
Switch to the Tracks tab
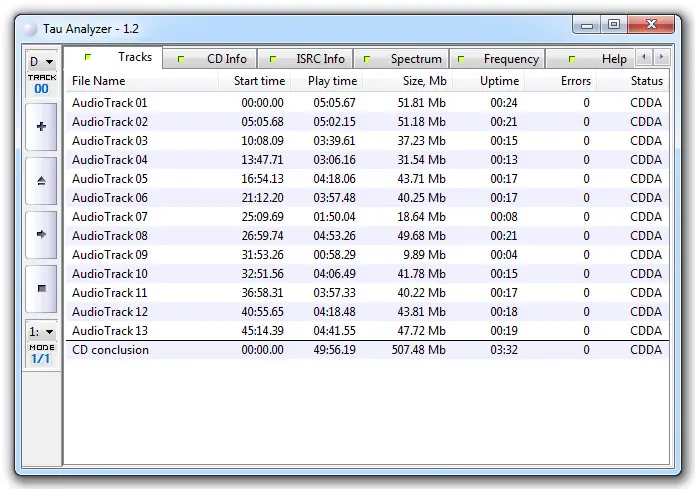point(113,57)
